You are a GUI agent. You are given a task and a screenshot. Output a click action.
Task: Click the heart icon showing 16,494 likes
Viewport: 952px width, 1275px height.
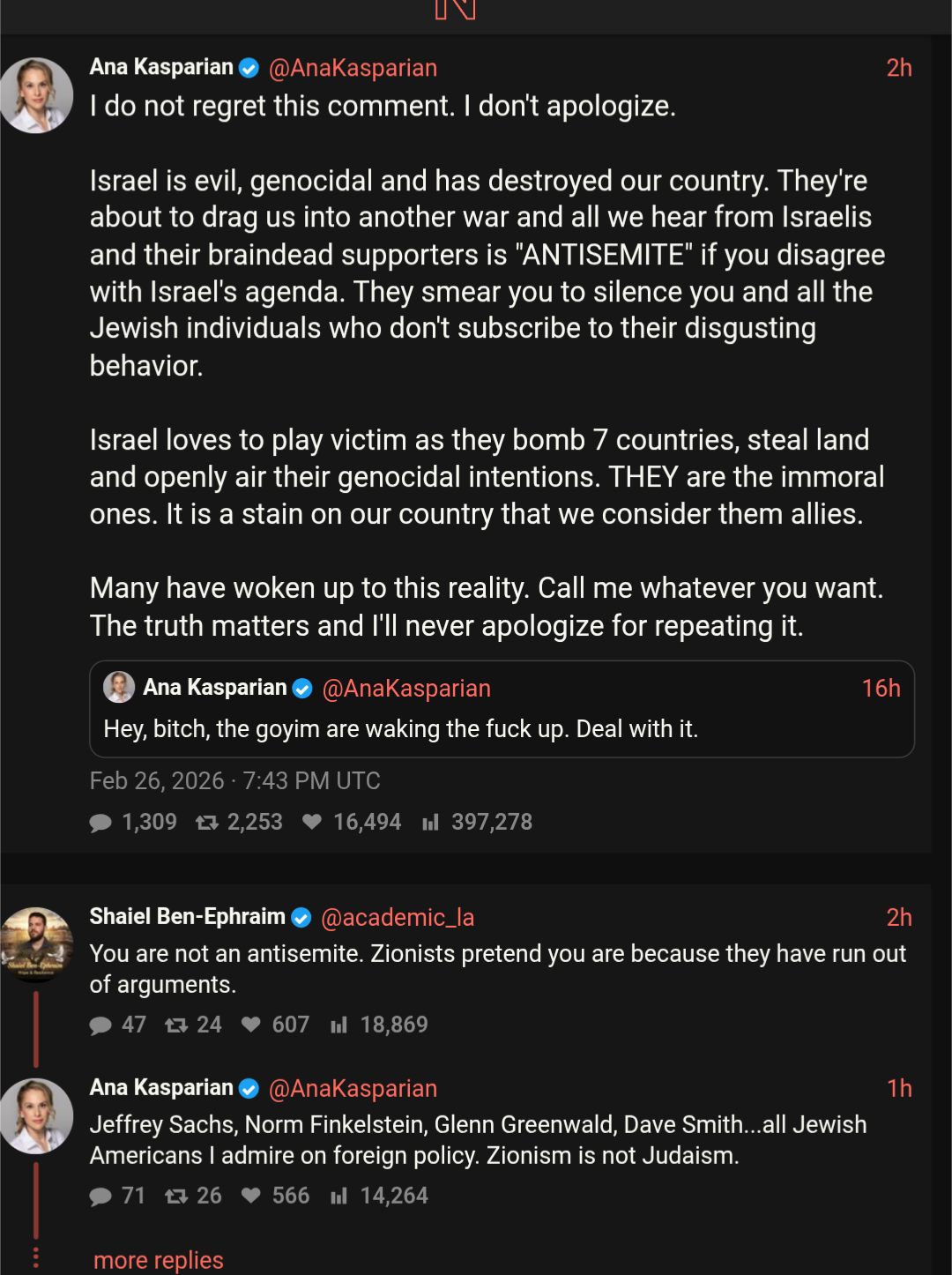click(312, 822)
